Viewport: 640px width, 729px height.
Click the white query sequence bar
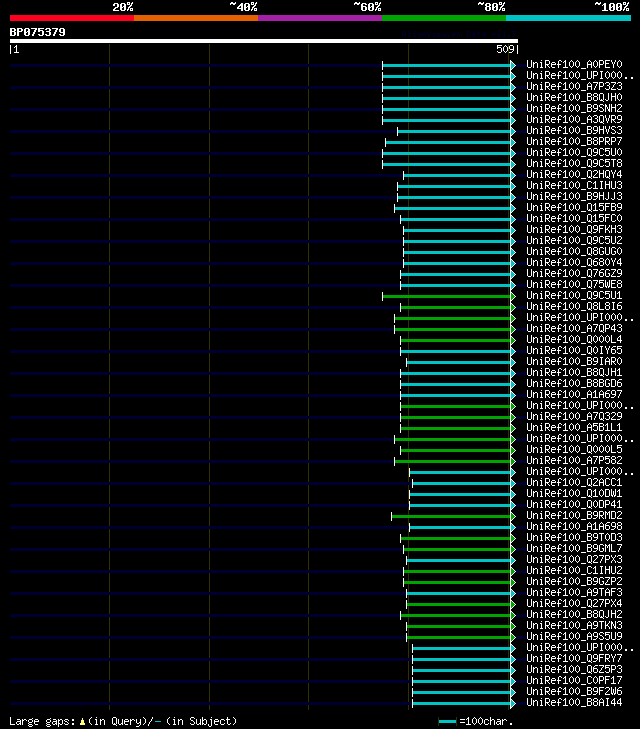pyautogui.click(x=264, y=41)
